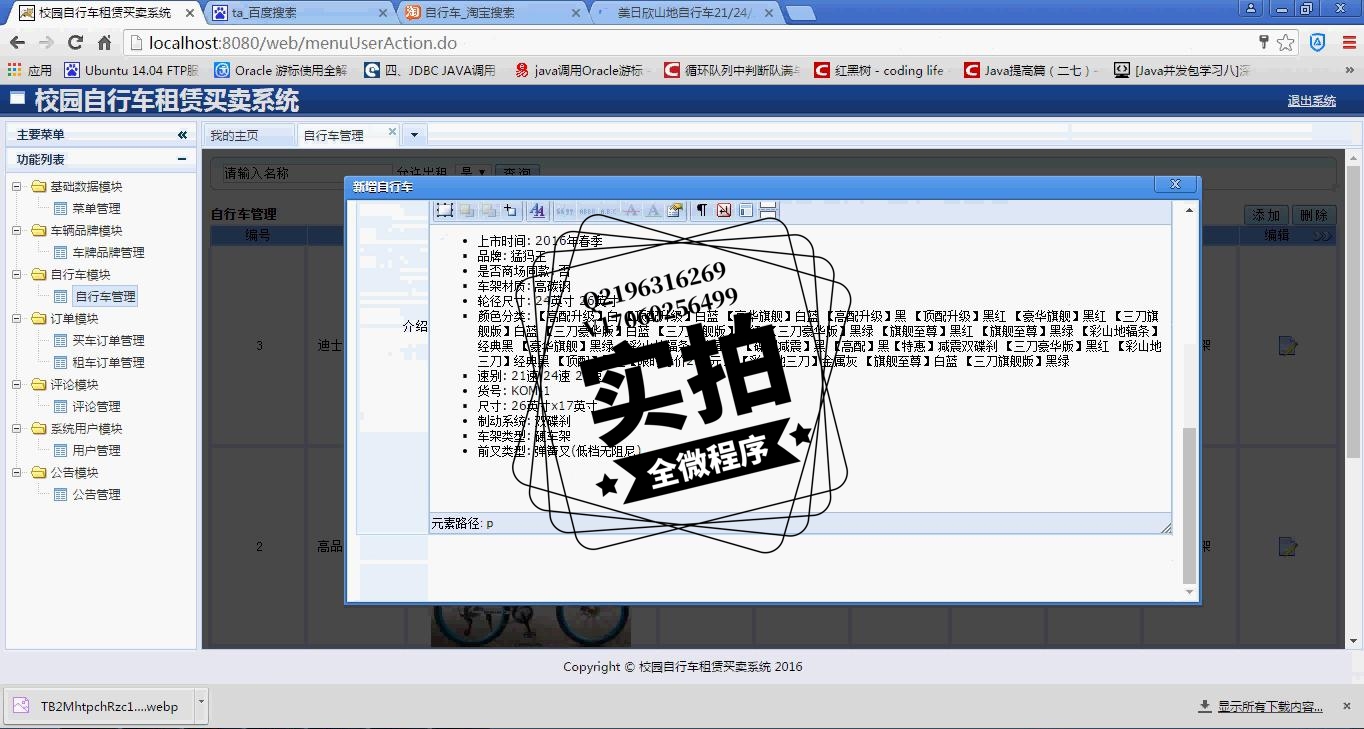
Task: Collapse the 公告模块 tree node
Action: [17, 473]
